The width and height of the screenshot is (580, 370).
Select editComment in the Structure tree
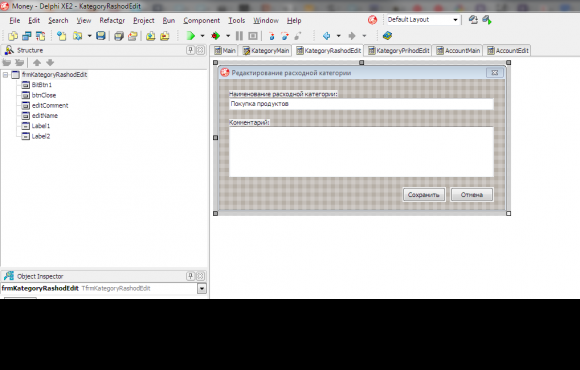[x=50, y=105]
